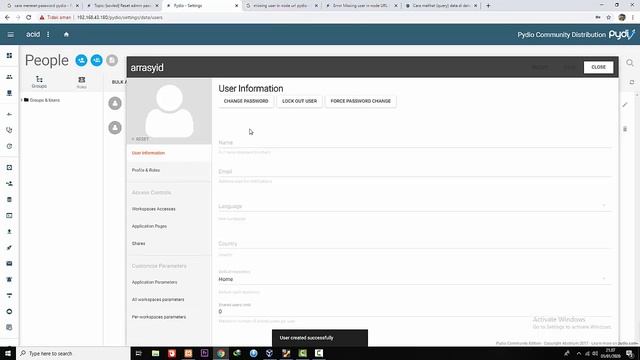Screen dimensions: 640x360
Task: Click the second blue create-group button beside People
Action: (x=97, y=60)
